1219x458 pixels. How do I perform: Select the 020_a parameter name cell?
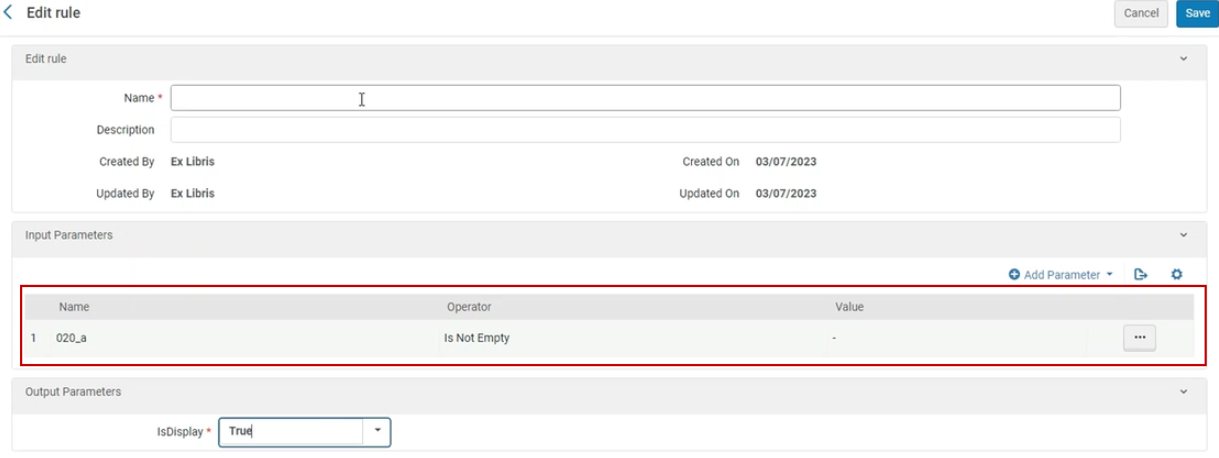click(72, 338)
